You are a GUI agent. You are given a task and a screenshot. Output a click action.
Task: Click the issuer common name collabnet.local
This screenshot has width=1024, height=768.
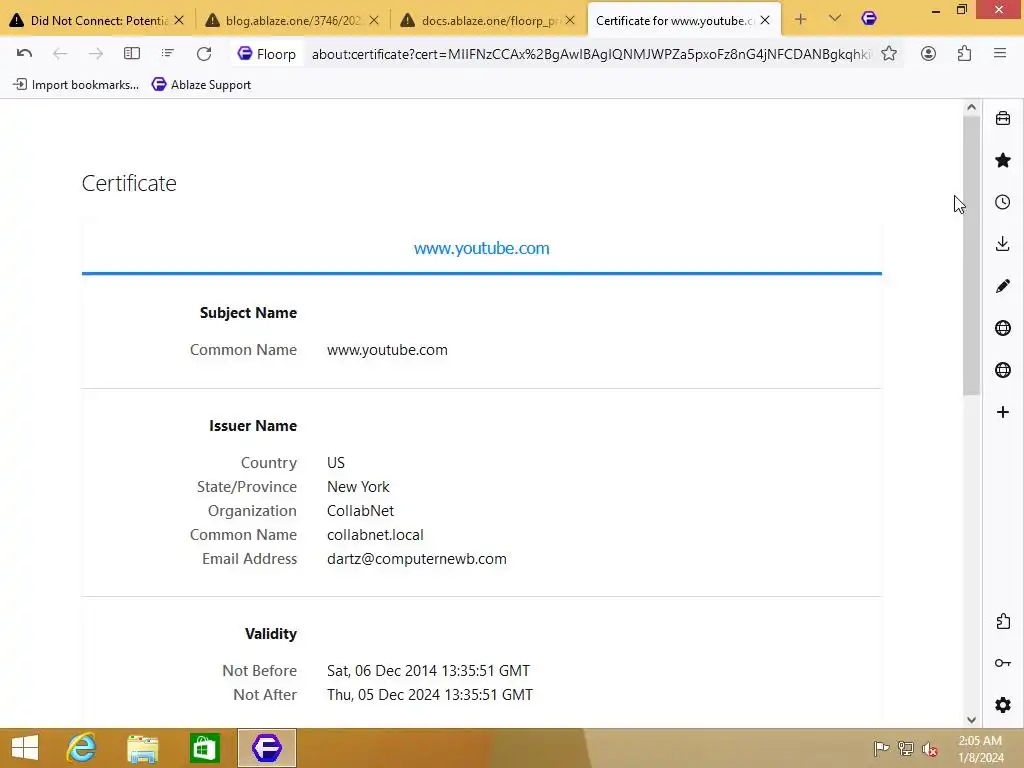click(375, 535)
